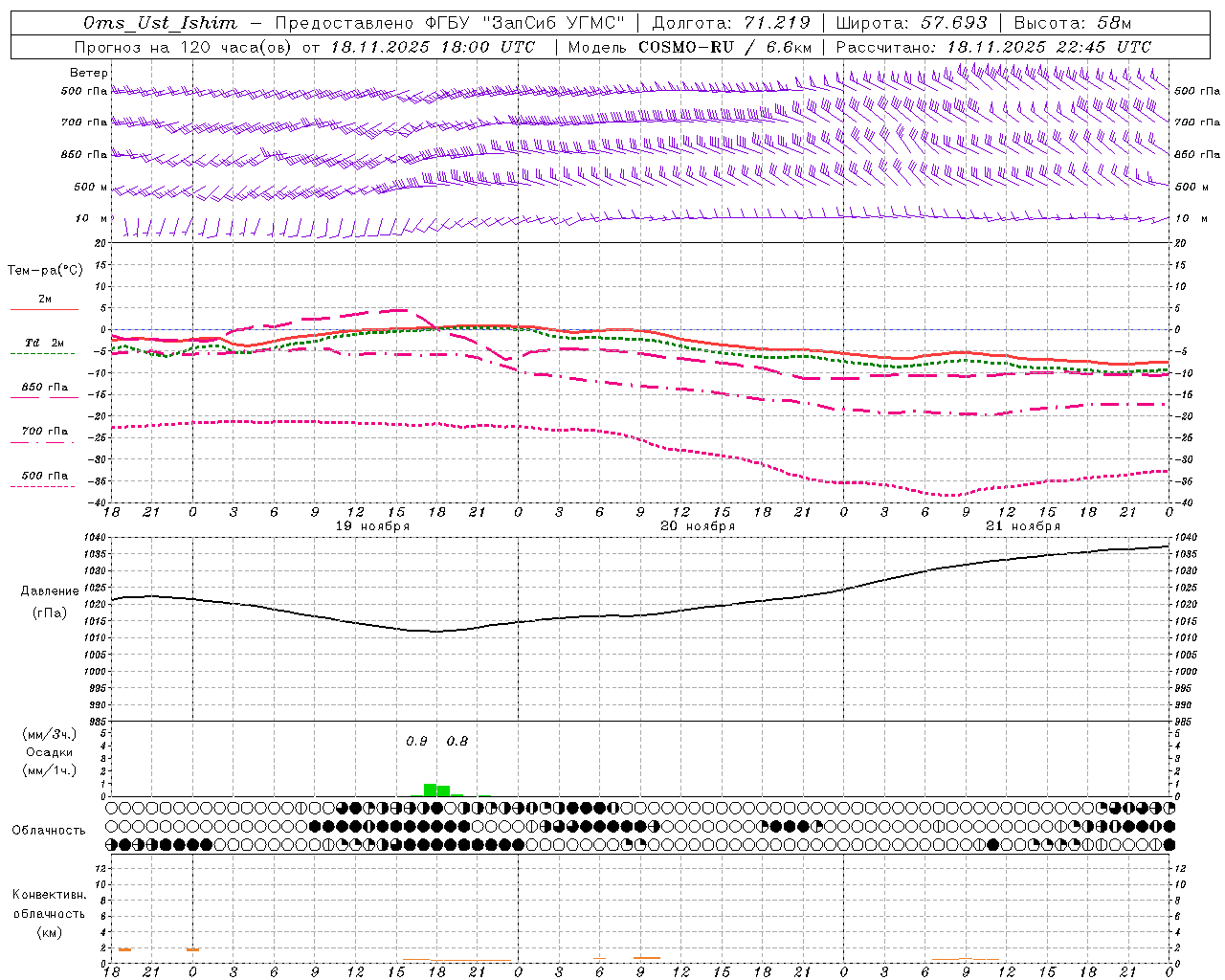Click the Конвективн. panel label

(49, 895)
